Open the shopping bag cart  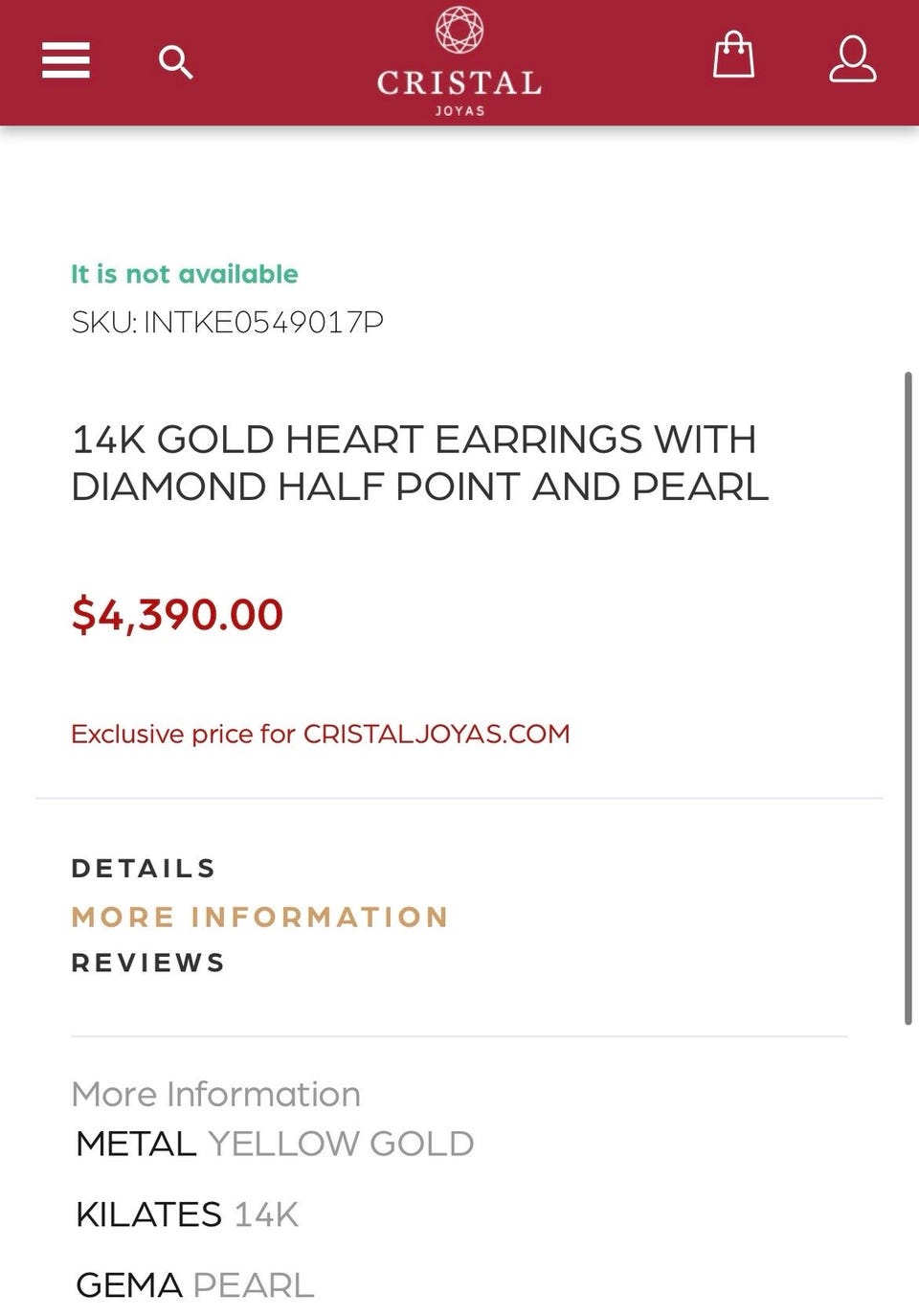click(733, 55)
